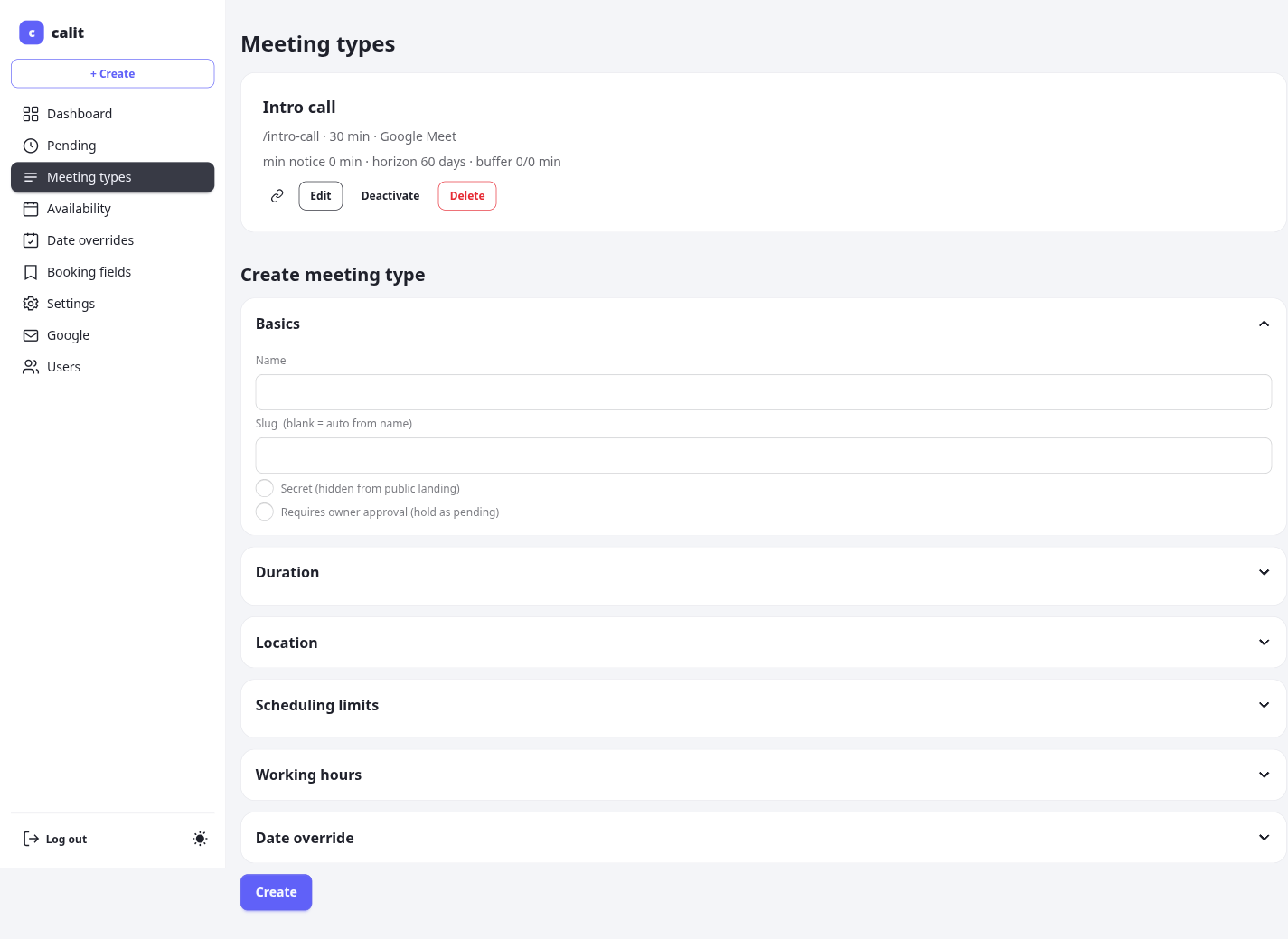Click 'min notice 0 min' details line
This screenshot has width=1288, height=939.
(x=411, y=162)
